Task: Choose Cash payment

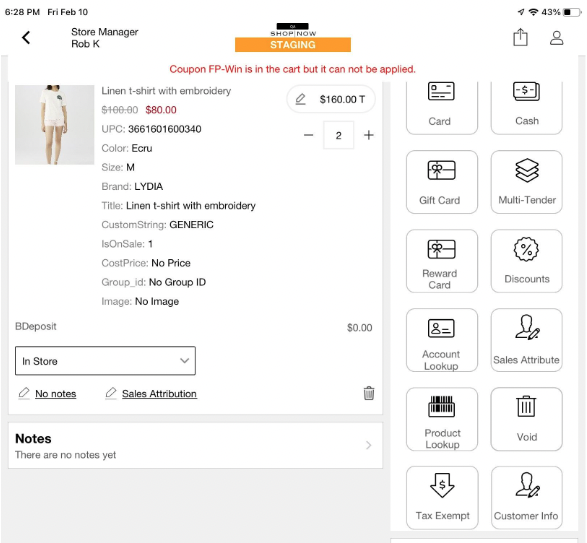Action: (526, 107)
